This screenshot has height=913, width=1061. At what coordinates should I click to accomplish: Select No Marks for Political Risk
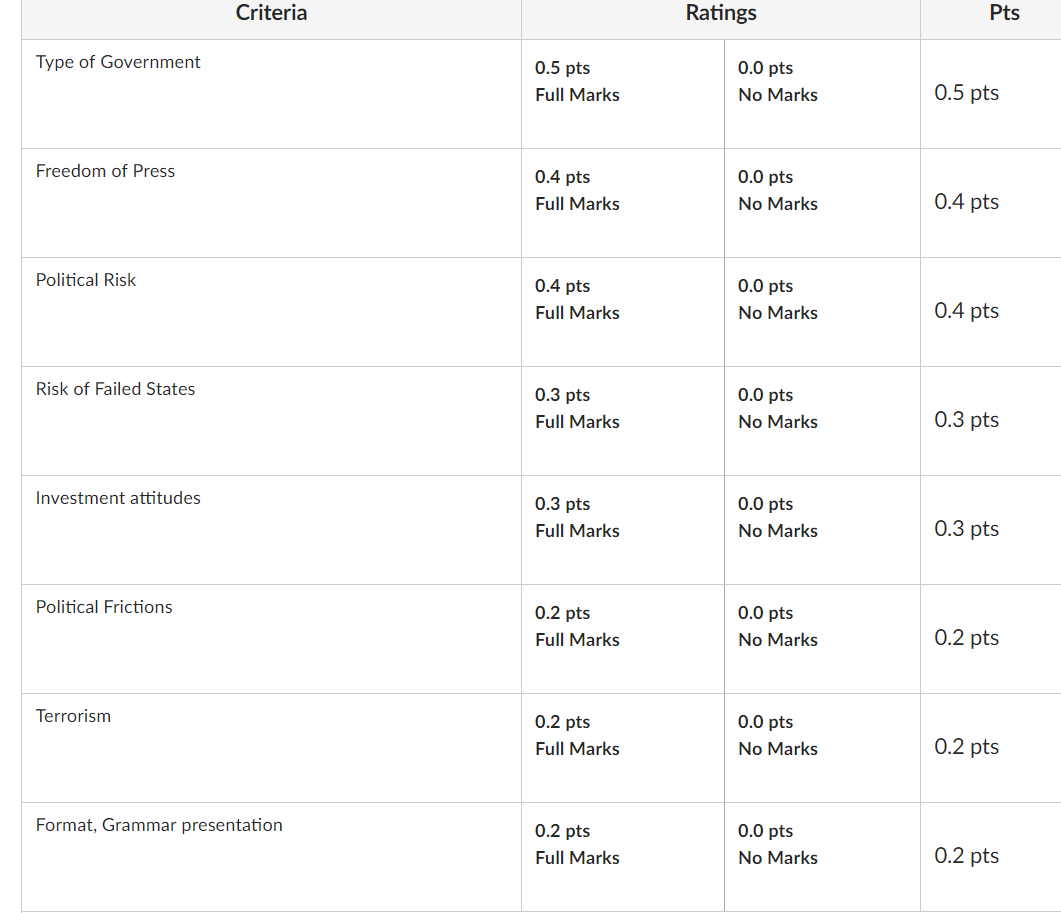point(822,312)
